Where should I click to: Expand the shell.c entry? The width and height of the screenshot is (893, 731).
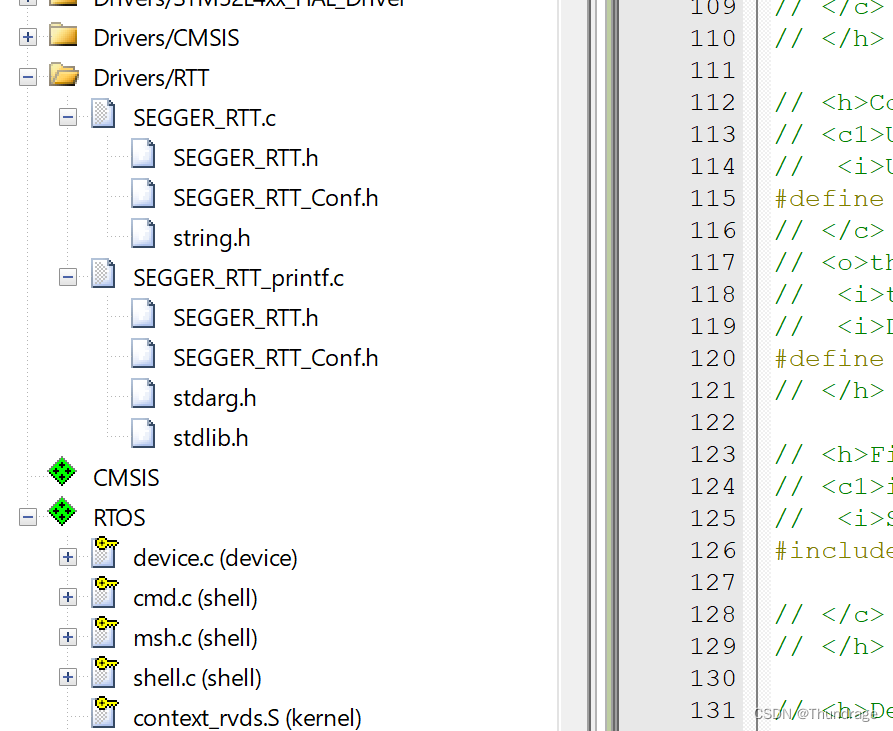67,677
